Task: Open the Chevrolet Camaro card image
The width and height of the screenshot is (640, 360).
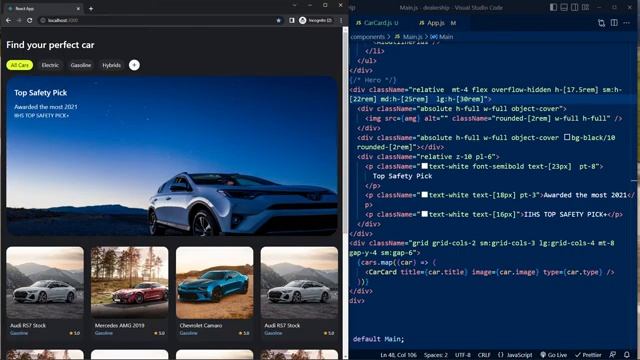Action: pos(214,282)
